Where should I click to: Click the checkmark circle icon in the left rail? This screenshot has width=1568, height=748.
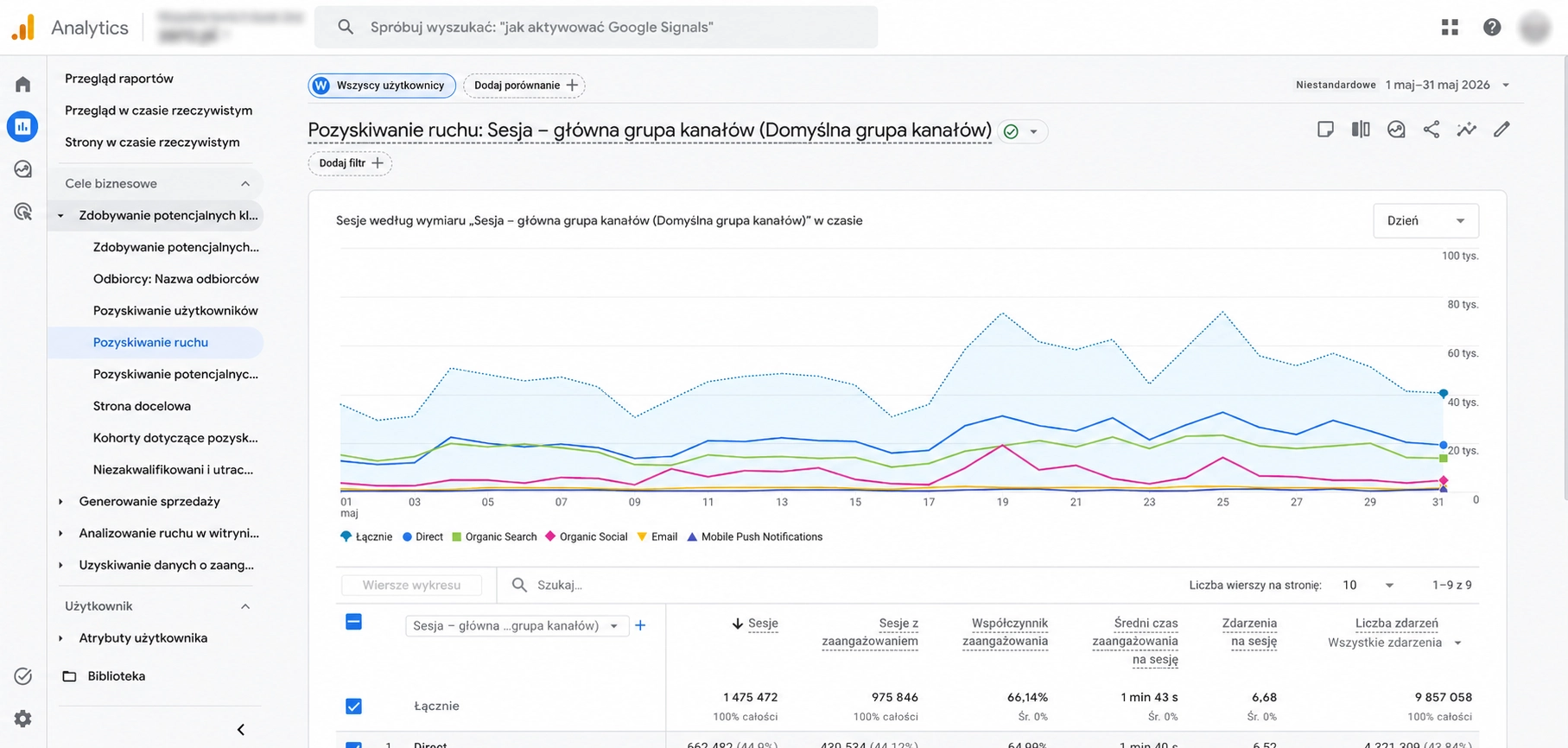[x=23, y=676]
